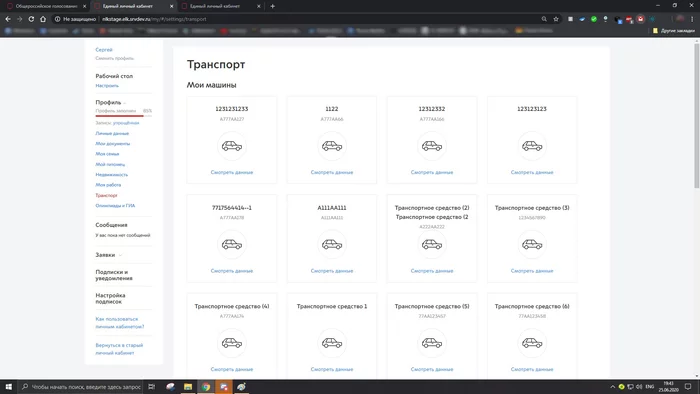Click car icon on the 7717564414--1 card

(232, 245)
